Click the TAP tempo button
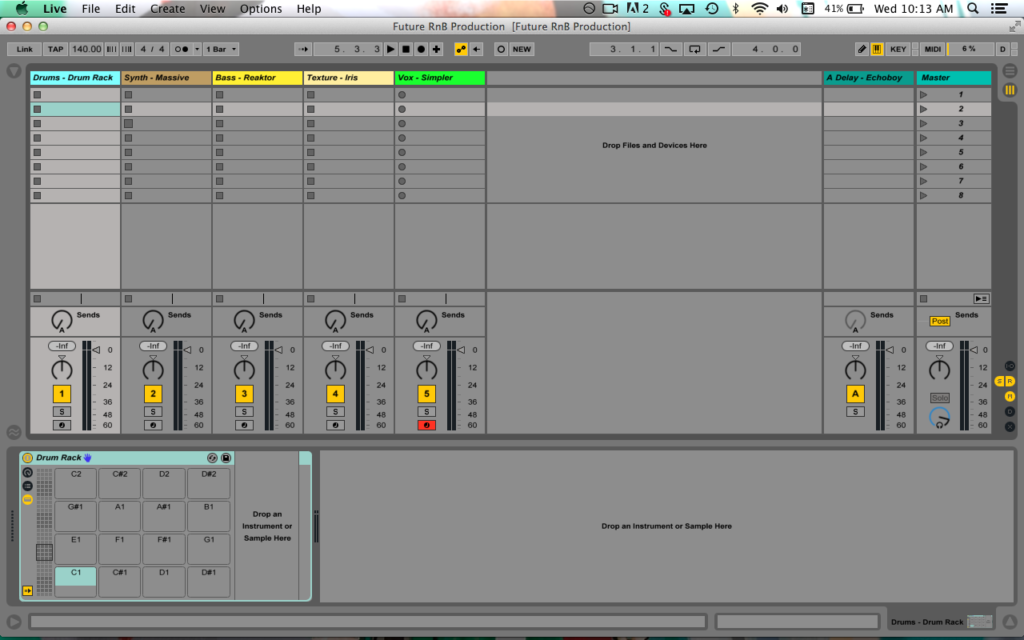The height and width of the screenshot is (640, 1024). [56, 49]
